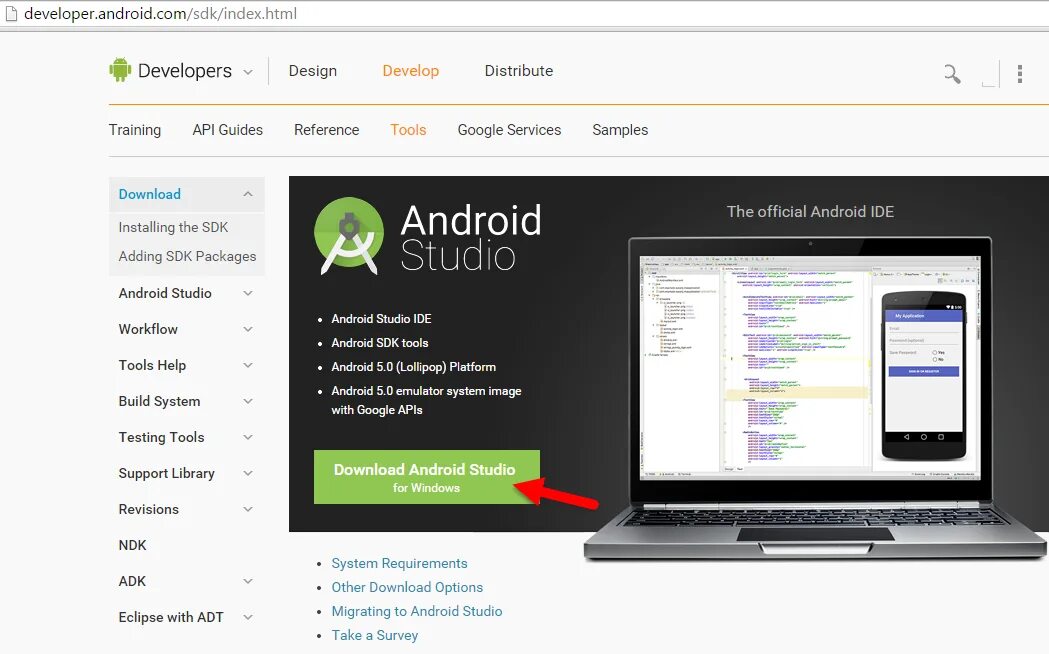The height and width of the screenshot is (654, 1049).
Task: Go to the Training section
Action: click(x=135, y=130)
